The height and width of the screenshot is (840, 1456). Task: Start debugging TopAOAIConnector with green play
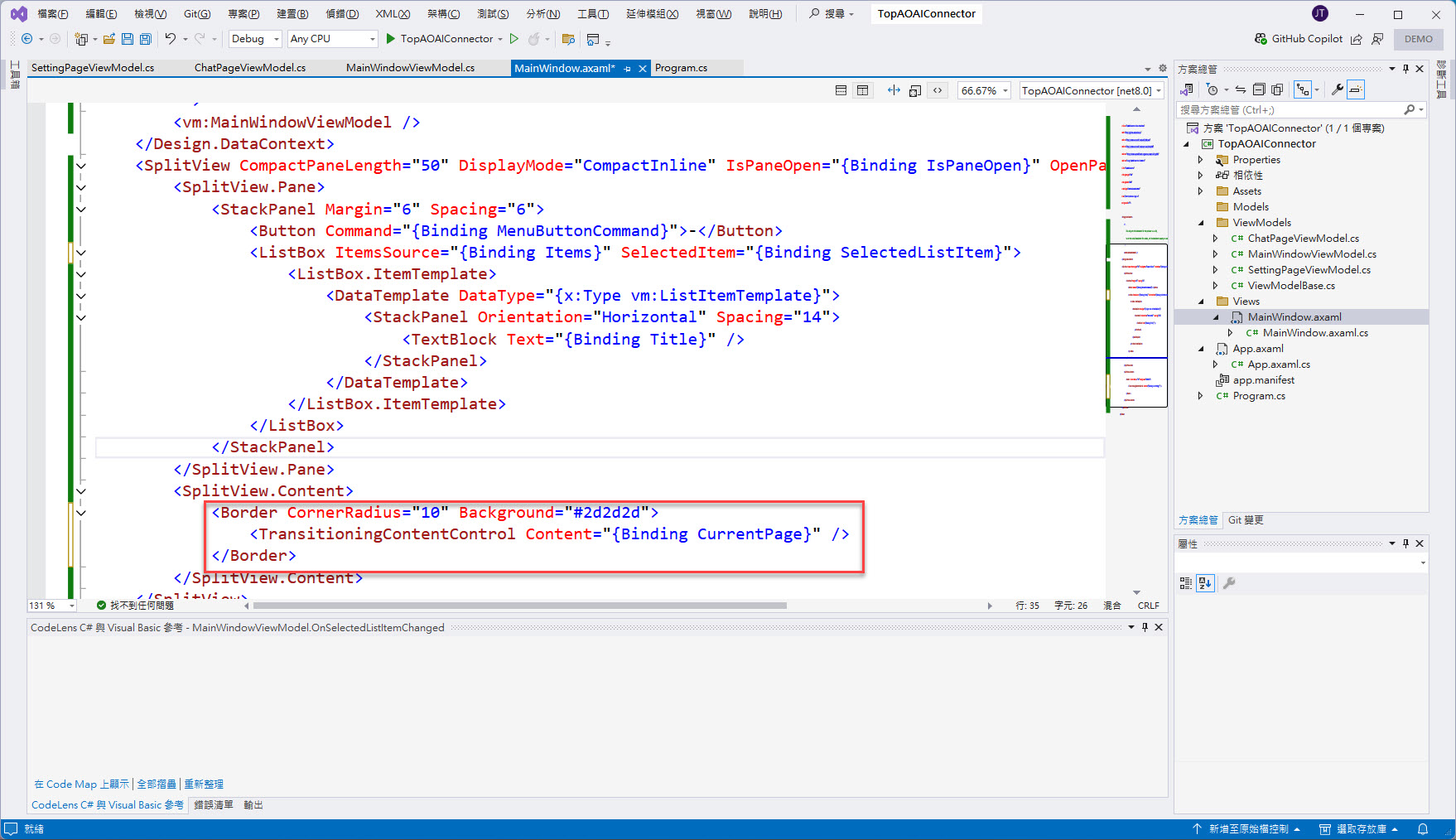click(391, 39)
